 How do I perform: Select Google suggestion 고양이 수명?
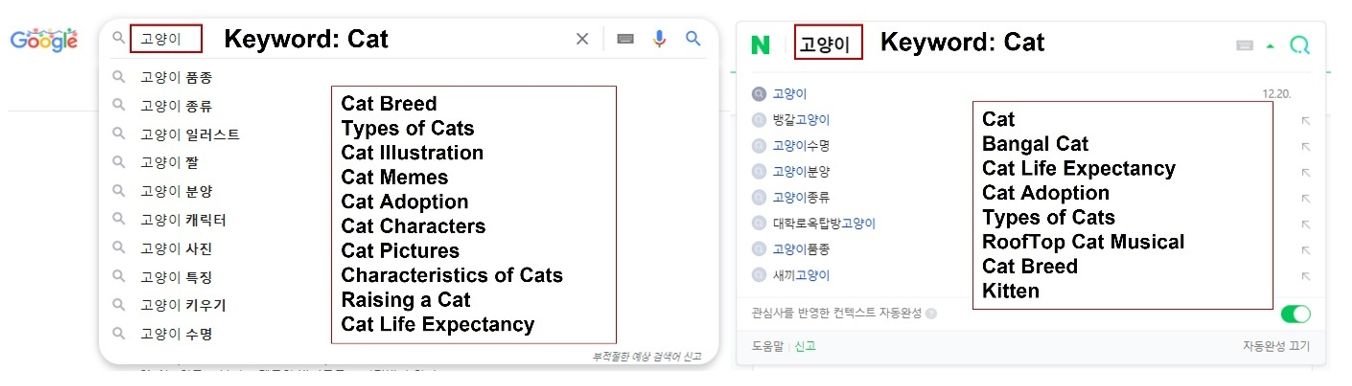point(176,334)
